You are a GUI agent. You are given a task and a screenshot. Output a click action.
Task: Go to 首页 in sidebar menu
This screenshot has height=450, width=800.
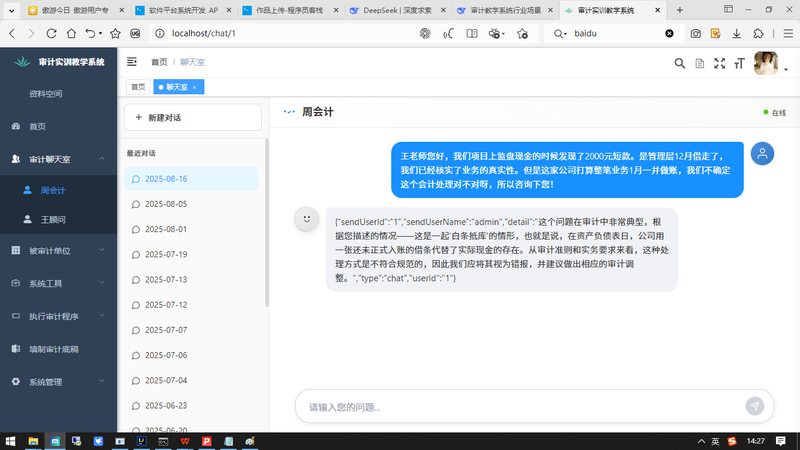(x=58, y=126)
